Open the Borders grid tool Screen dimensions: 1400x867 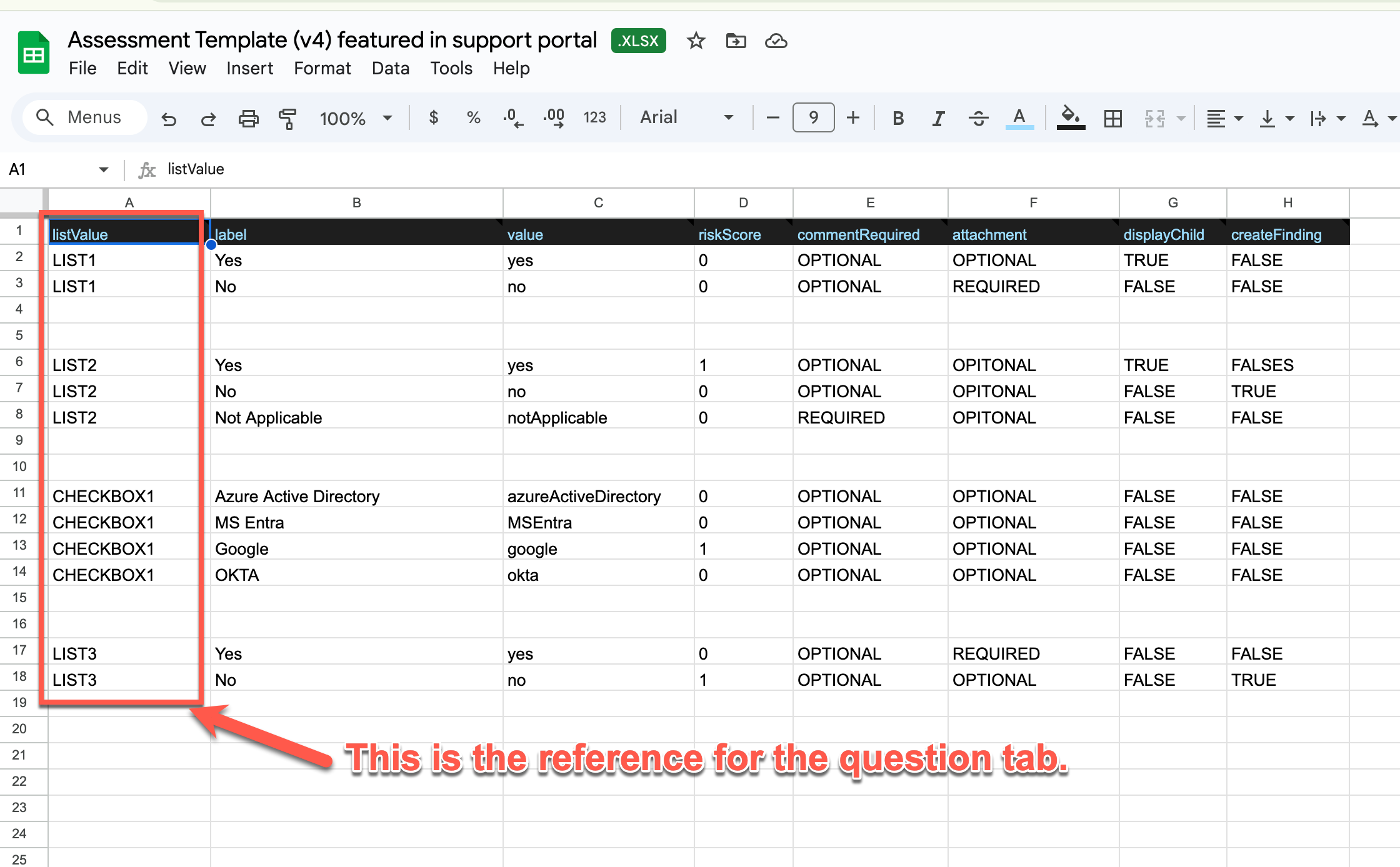pyautogui.click(x=1112, y=118)
